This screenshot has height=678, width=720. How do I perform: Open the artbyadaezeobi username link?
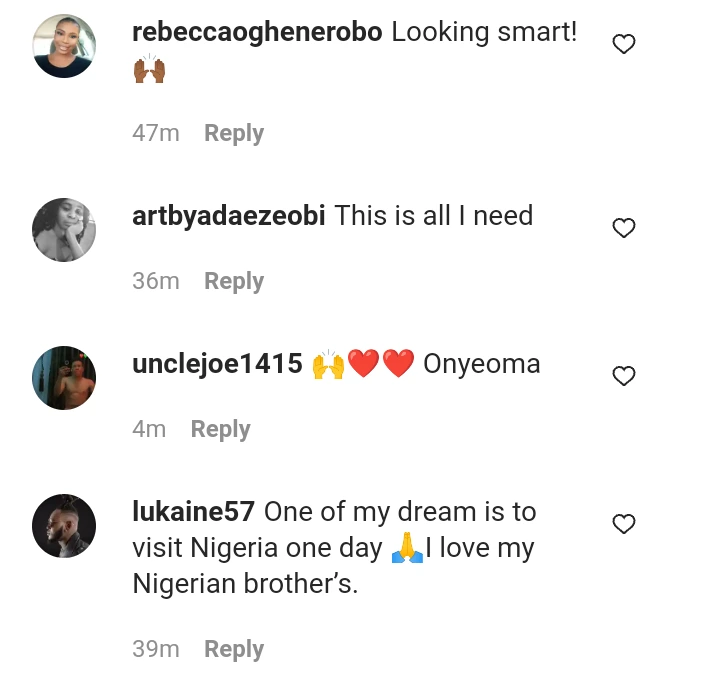coord(229,215)
